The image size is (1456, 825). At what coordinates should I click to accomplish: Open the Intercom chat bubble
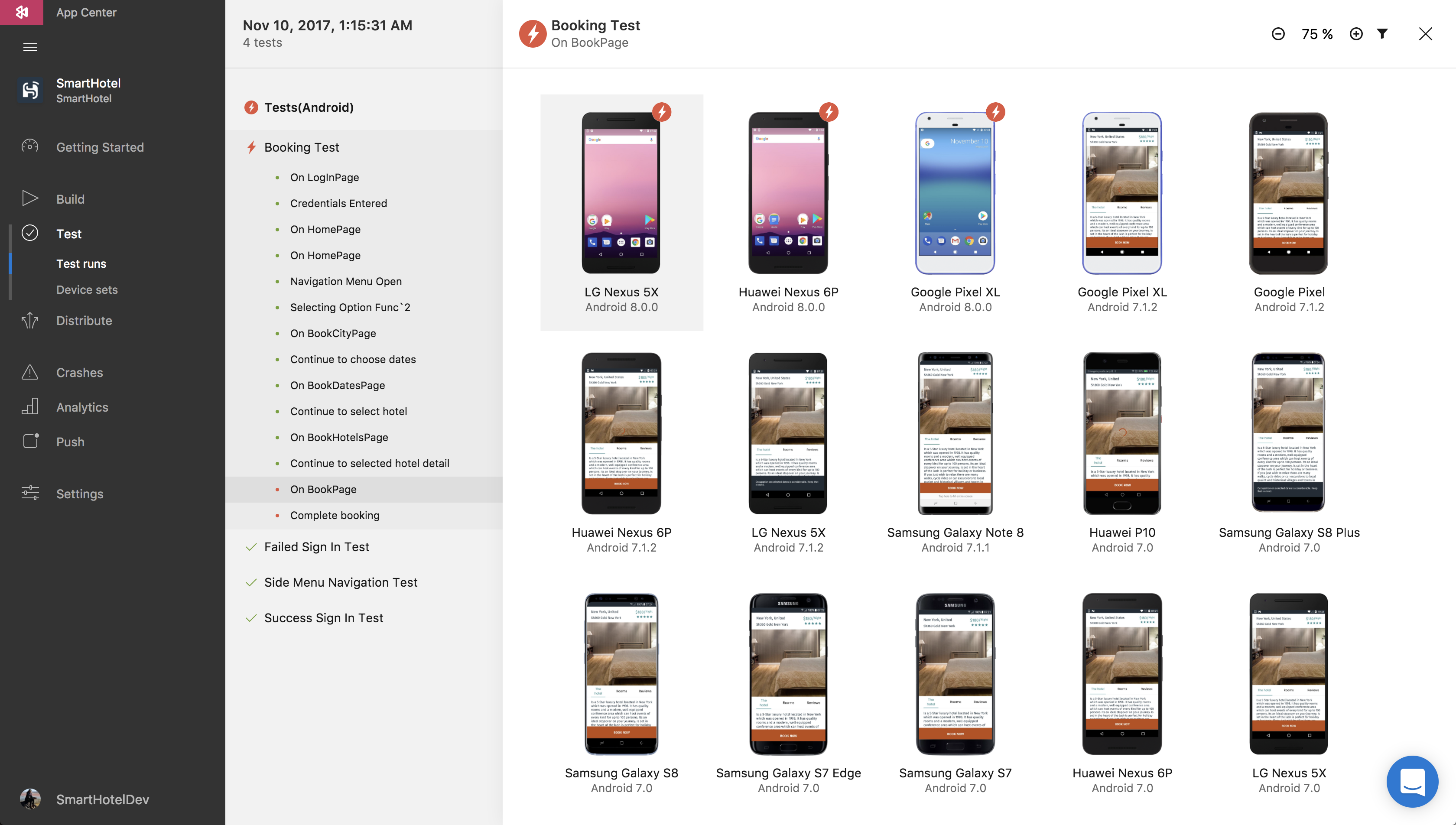click(1412, 781)
